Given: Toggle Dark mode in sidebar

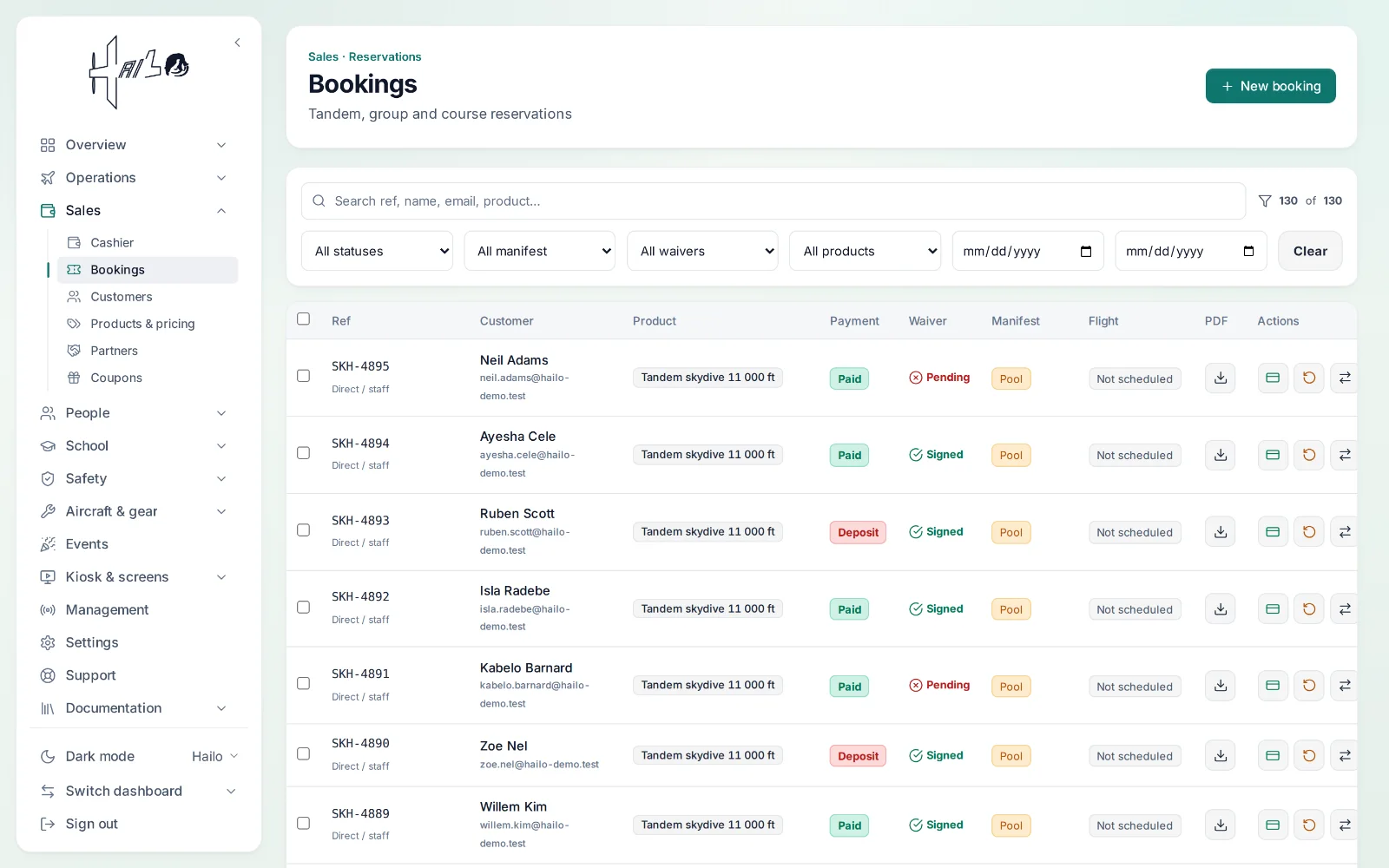Looking at the screenshot, I should tap(88, 757).
